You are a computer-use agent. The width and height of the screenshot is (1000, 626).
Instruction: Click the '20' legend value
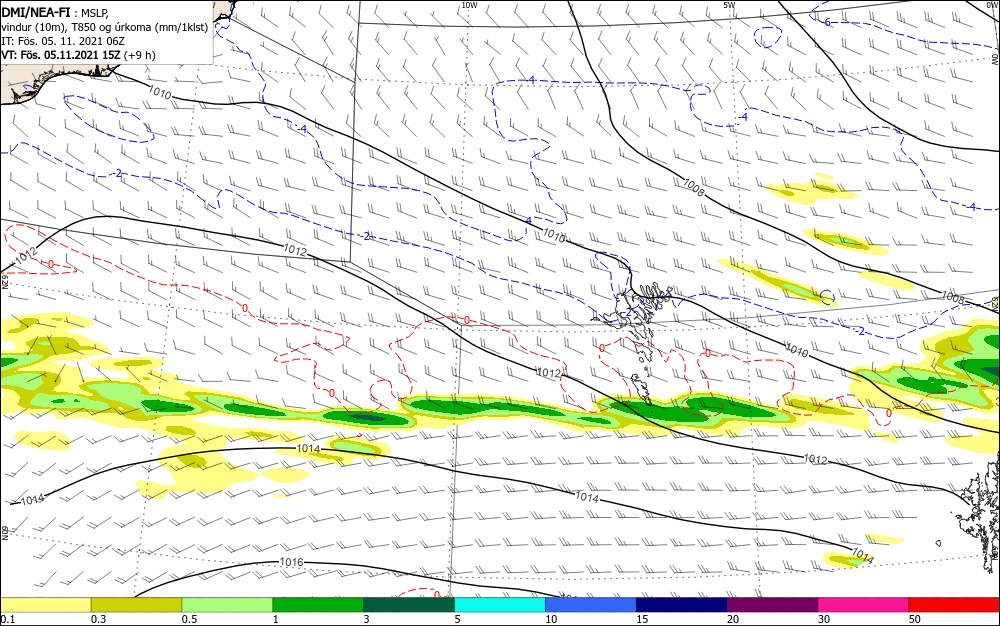[733, 619]
